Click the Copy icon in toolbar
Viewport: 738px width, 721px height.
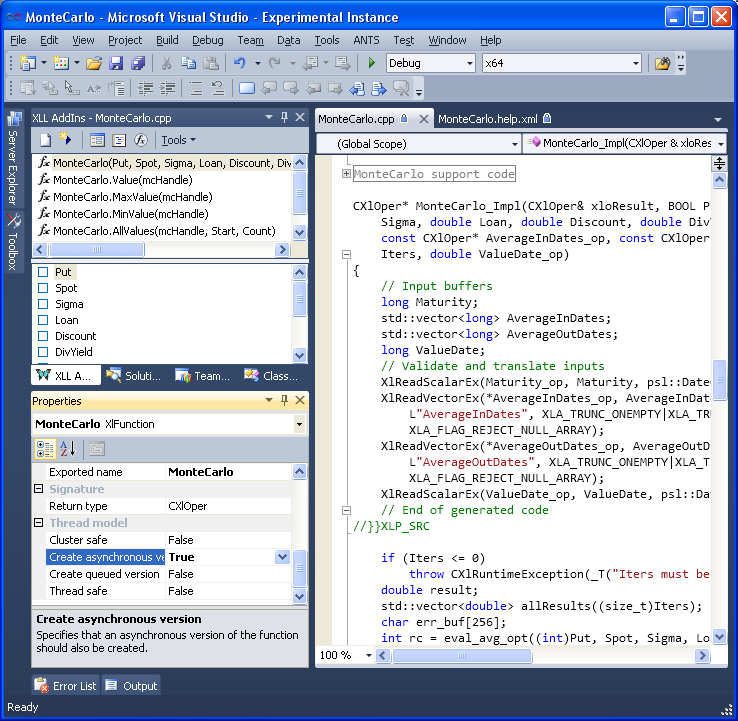click(x=188, y=63)
